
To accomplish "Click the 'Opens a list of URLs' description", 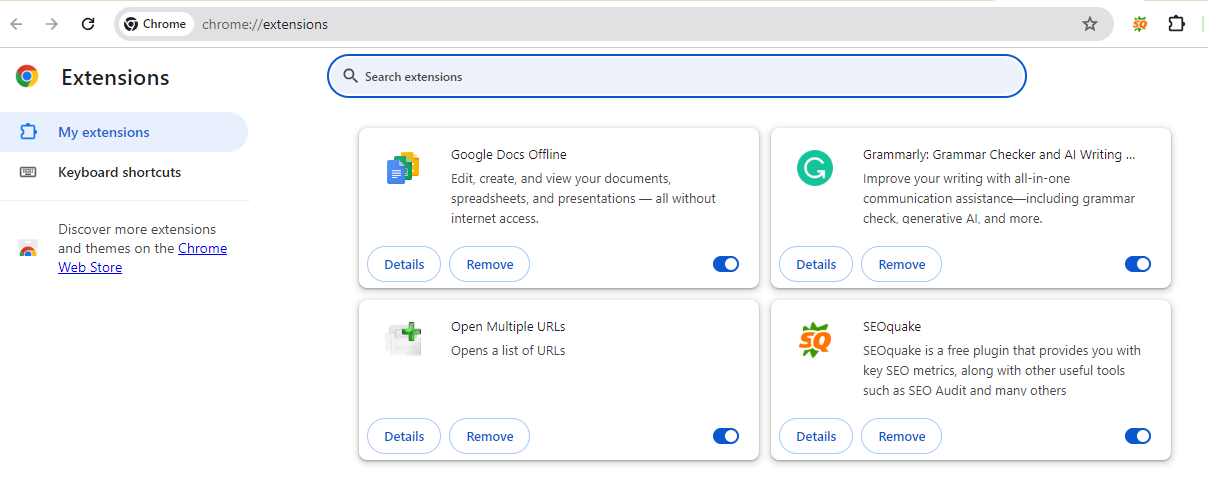I will pos(508,350).
